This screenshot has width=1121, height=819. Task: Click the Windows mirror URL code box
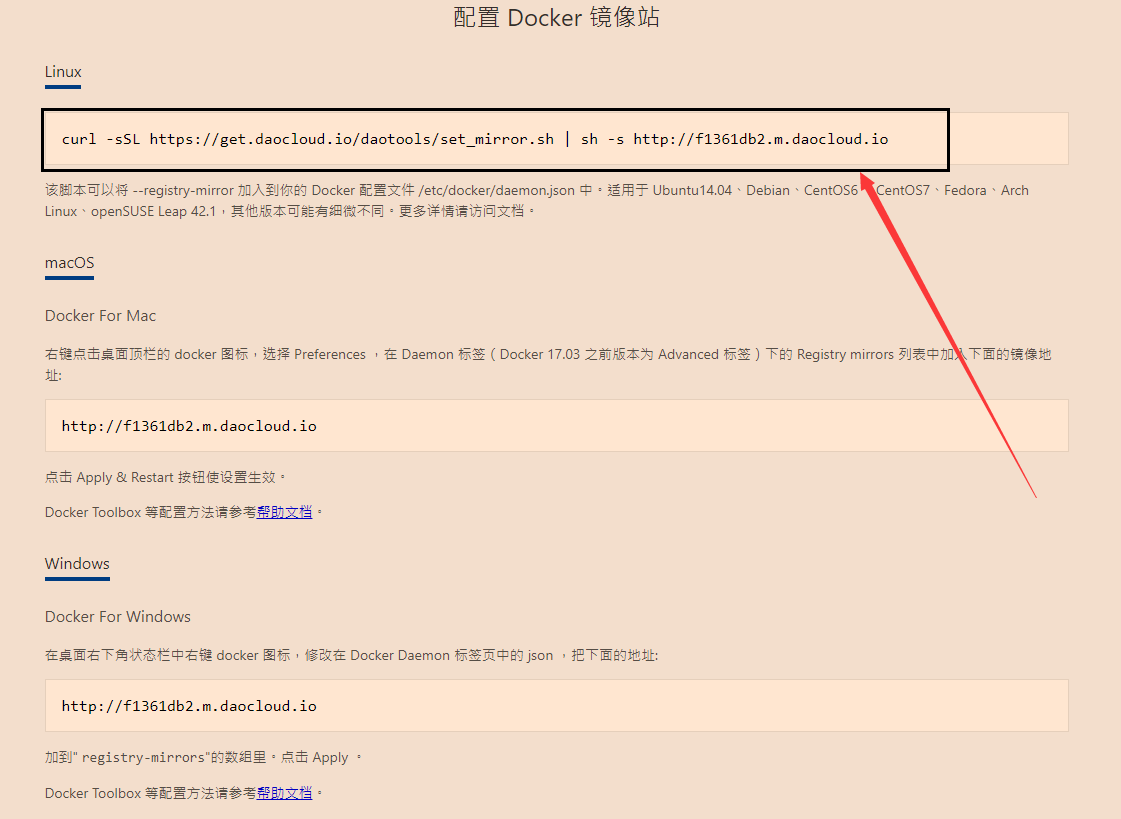[556, 706]
